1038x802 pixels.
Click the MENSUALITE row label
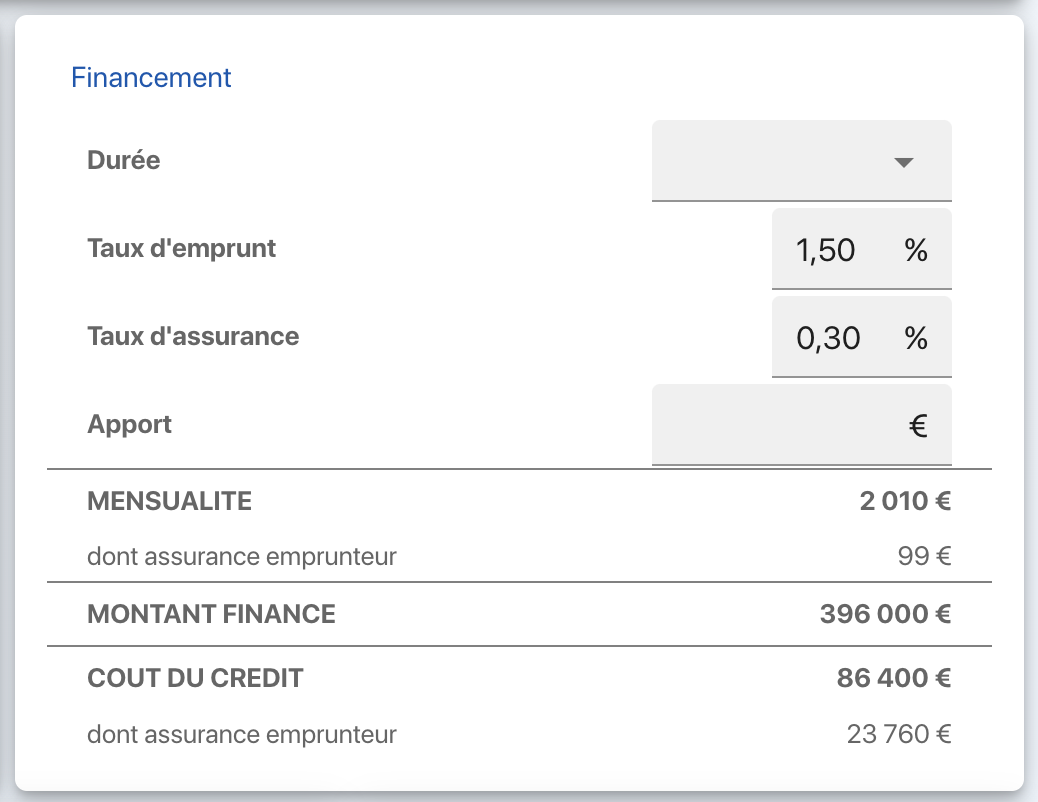(x=169, y=501)
